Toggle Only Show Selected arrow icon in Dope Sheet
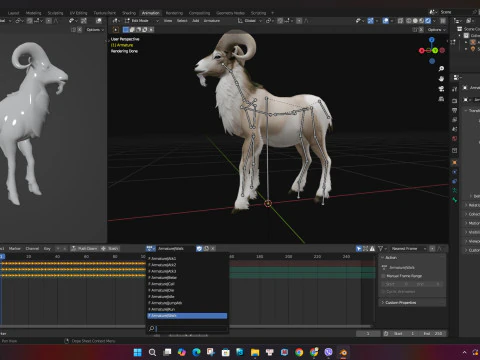 click(x=359, y=248)
